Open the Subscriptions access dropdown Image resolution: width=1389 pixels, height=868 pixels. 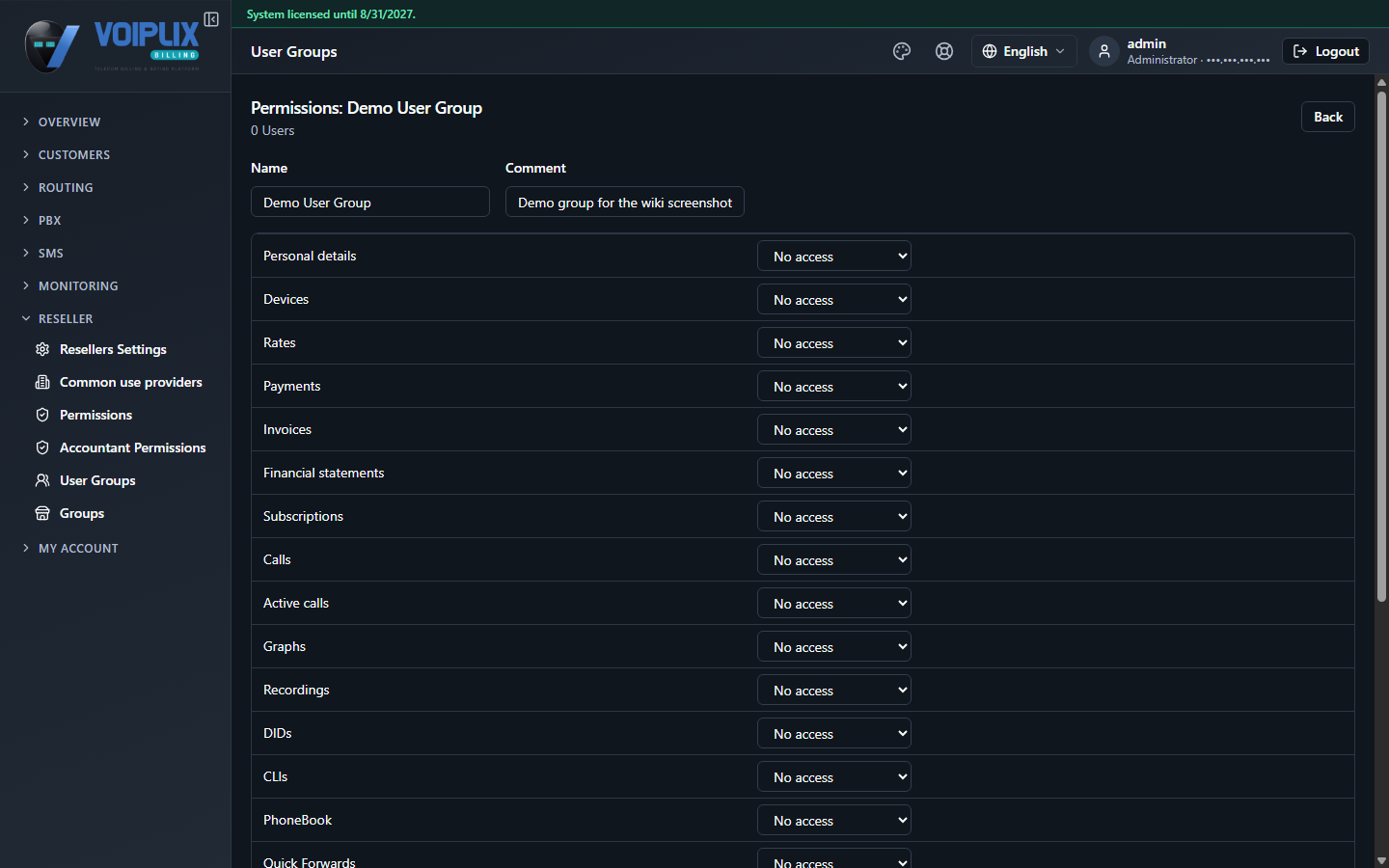(x=834, y=516)
